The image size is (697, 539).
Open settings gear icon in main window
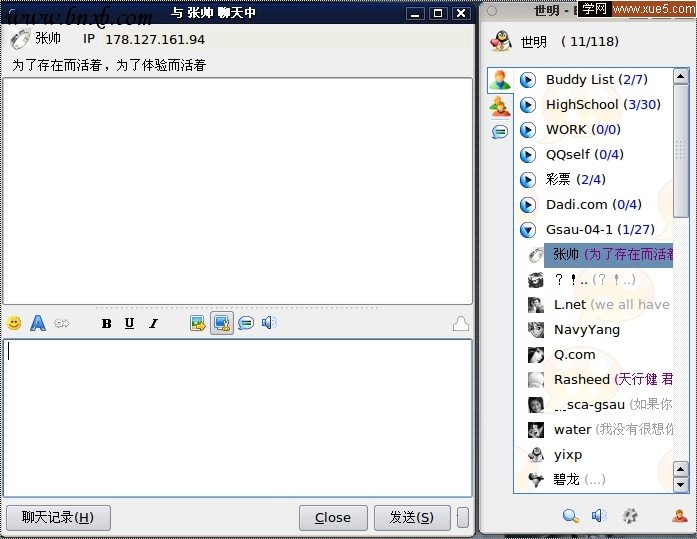pyautogui.click(x=630, y=515)
